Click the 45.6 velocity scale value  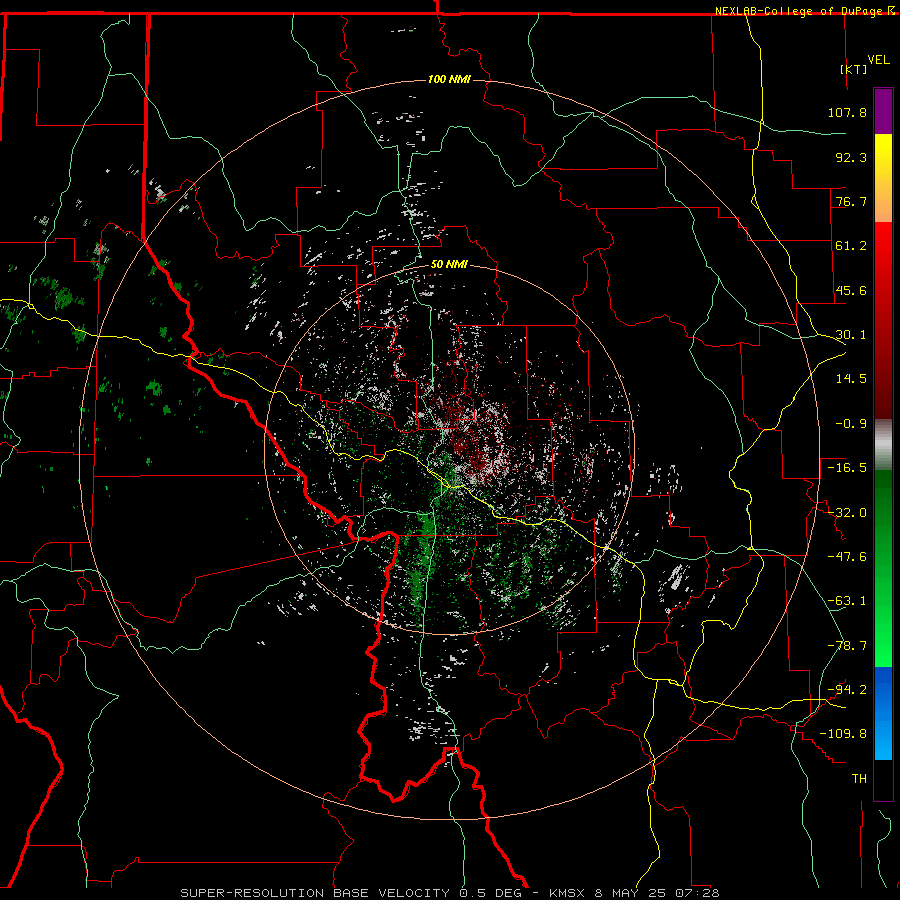(x=851, y=290)
